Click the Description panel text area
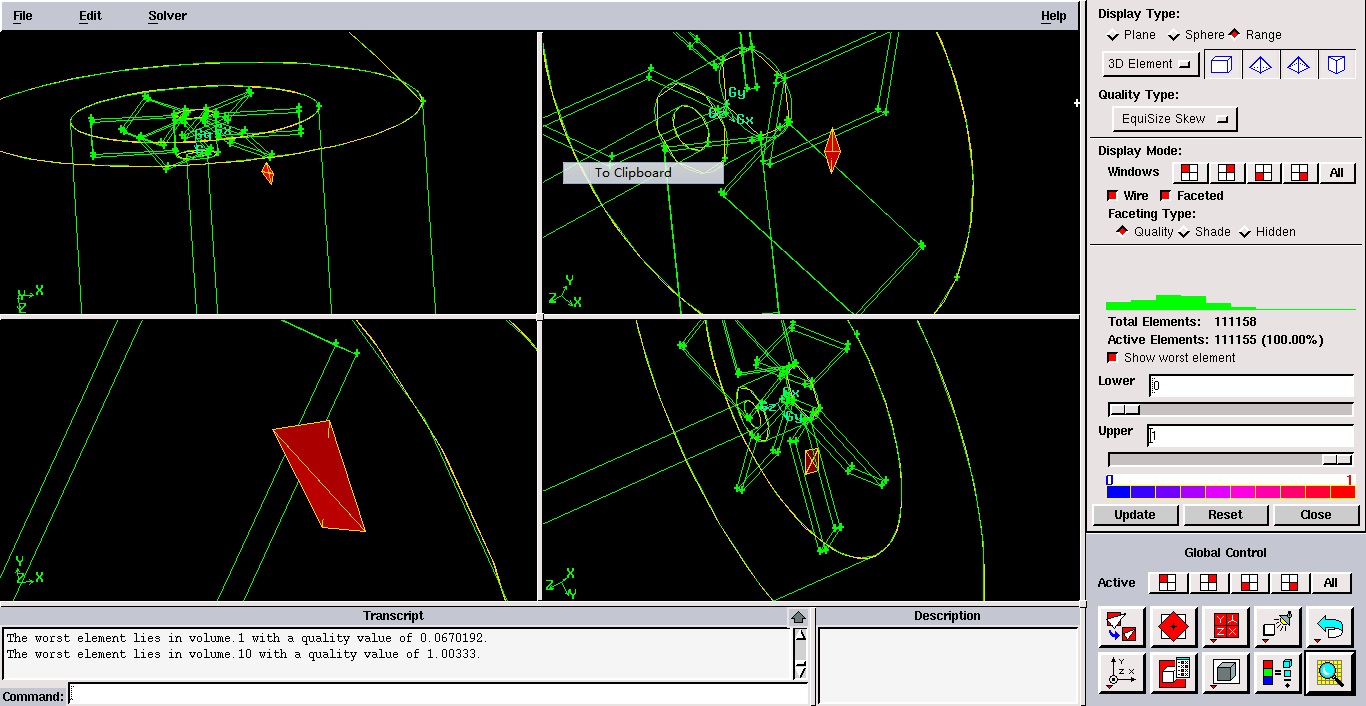Viewport: 1366px width, 706px height. [x=947, y=665]
